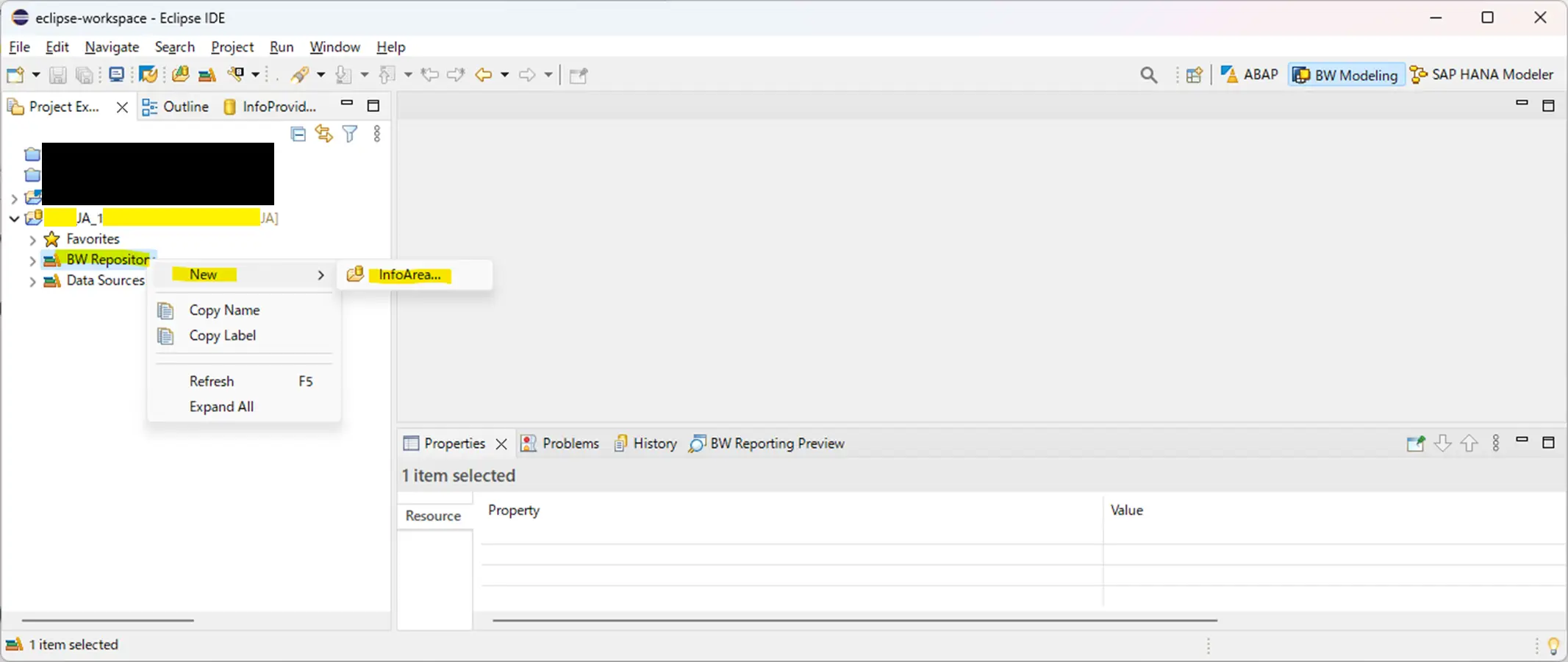1568x662 pixels.
Task: Open the Edit menu
Action: pyautogui.click(x=57, y=47)
